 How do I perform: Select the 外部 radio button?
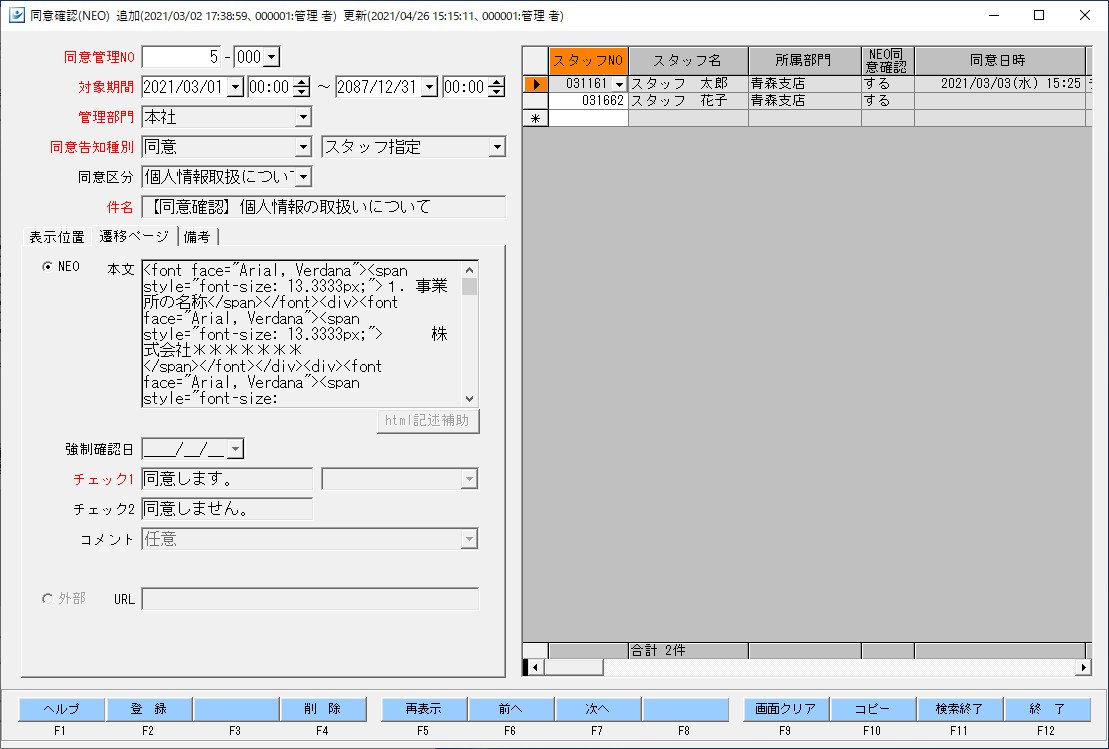coord(47,598)
